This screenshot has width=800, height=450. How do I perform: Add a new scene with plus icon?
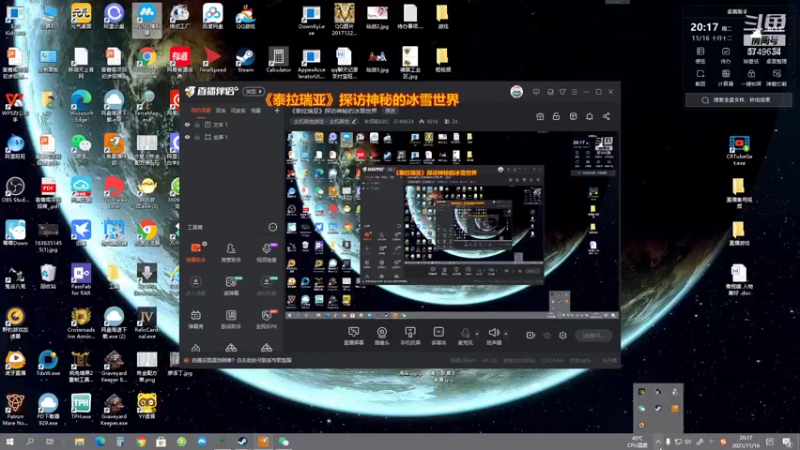click(277, 110)
